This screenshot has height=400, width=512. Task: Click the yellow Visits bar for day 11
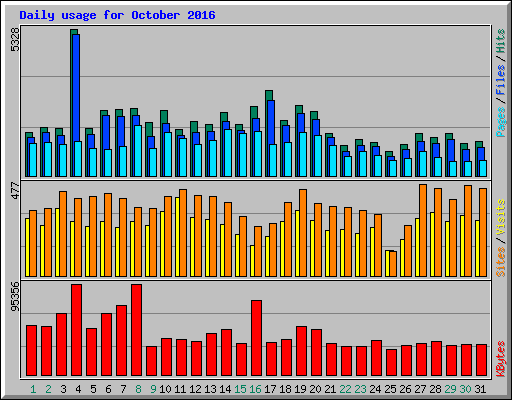(177, 237)
